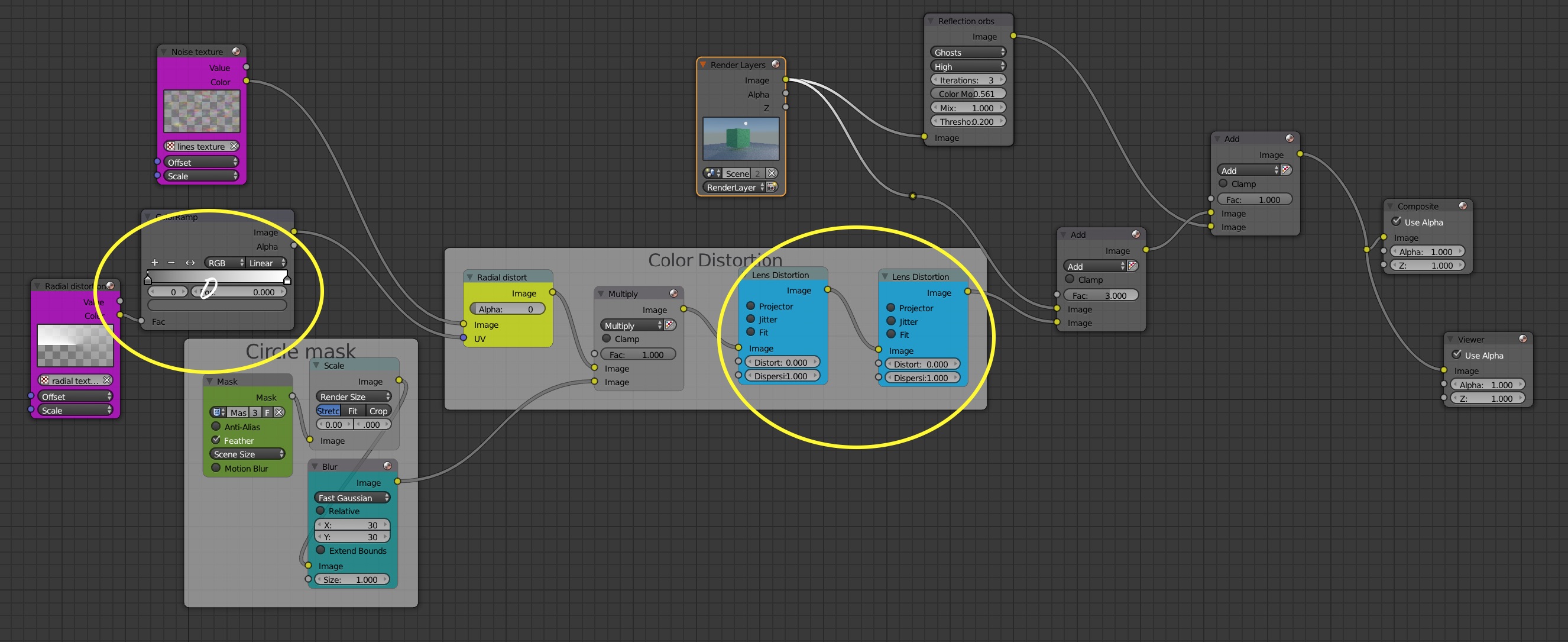
Task: Unlink the lines texture datablock
Action: [234, 146]
